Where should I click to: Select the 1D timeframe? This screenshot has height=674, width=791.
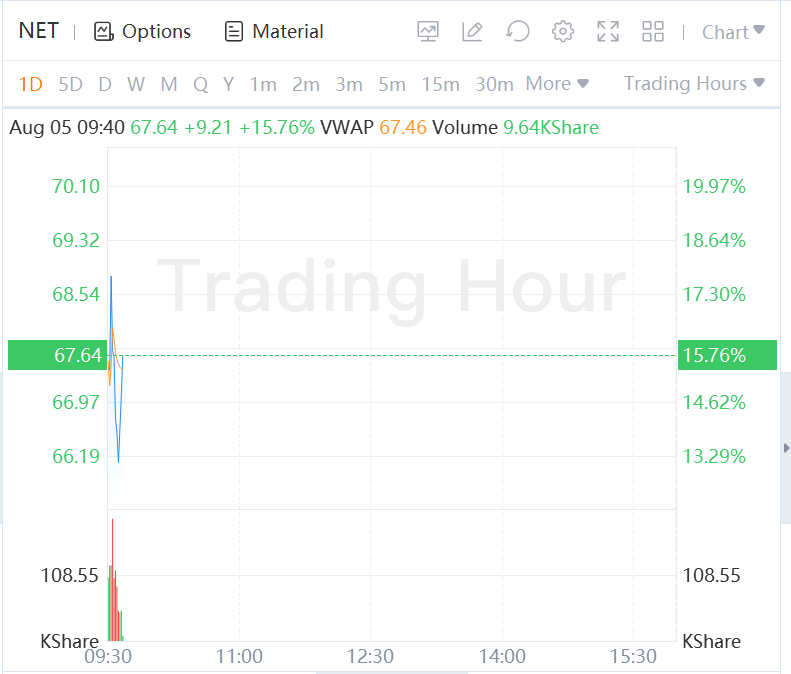(x=31, y=84)
